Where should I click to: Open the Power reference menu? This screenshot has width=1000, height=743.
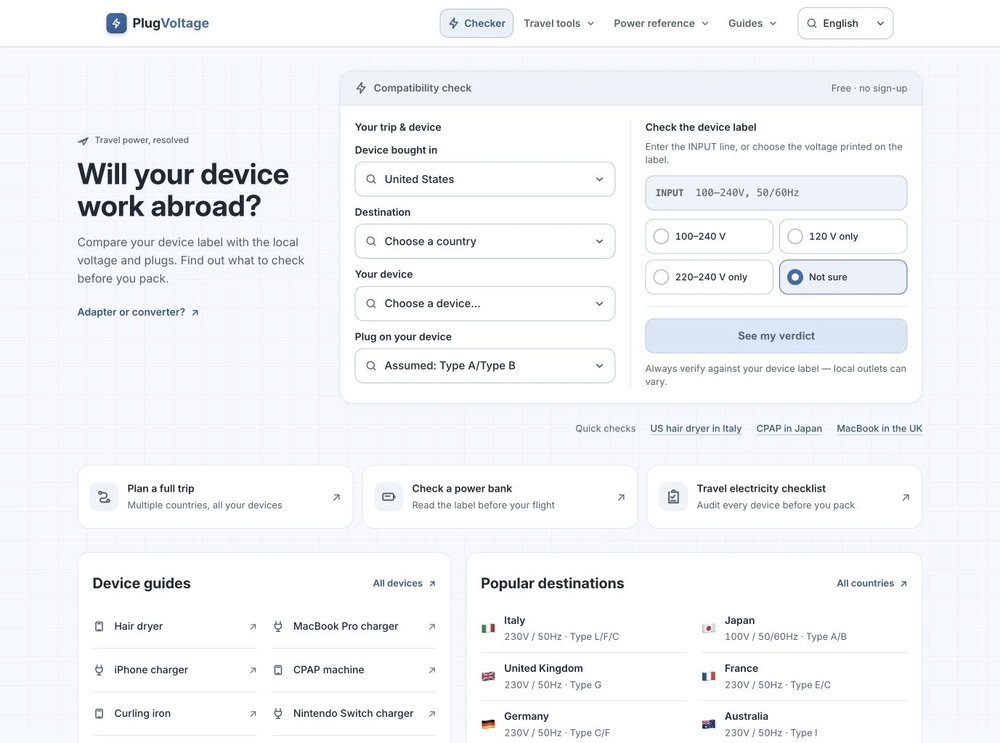pyautogui.click(x=661, y=24)
